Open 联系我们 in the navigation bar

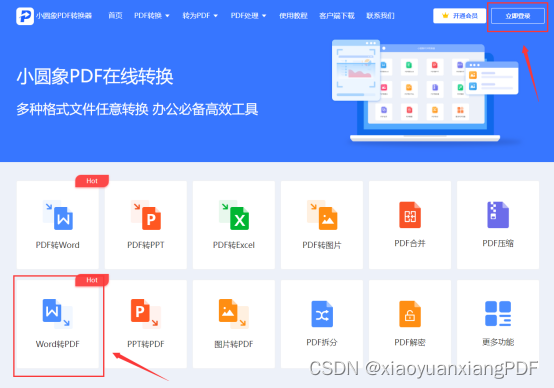tap(380, 16)
